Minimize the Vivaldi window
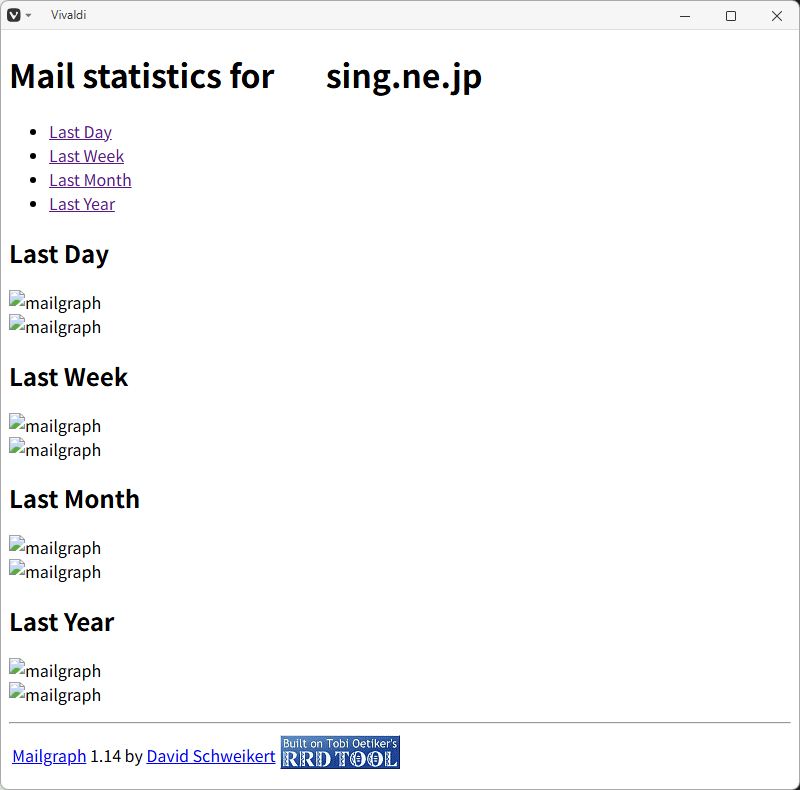The image size is (800, 790). pos(685,16)
